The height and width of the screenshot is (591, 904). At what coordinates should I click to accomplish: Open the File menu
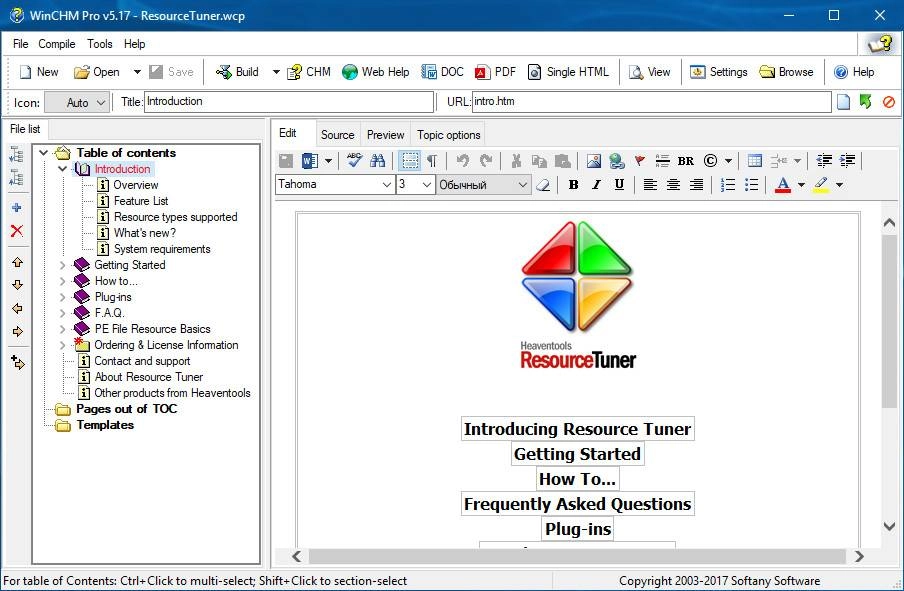click(x=20, y=44)
